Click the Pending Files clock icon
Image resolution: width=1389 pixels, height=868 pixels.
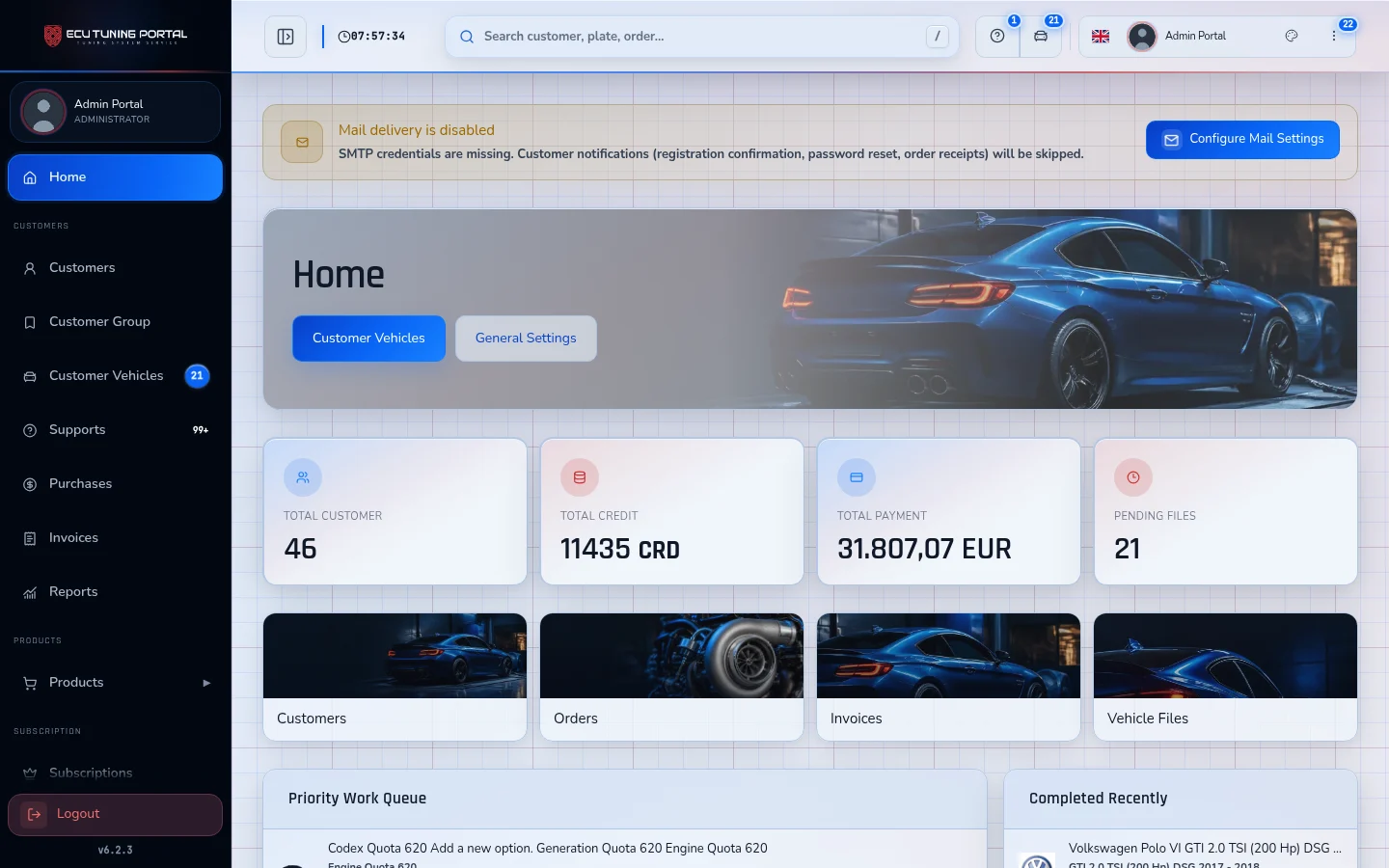[1133, 477]
